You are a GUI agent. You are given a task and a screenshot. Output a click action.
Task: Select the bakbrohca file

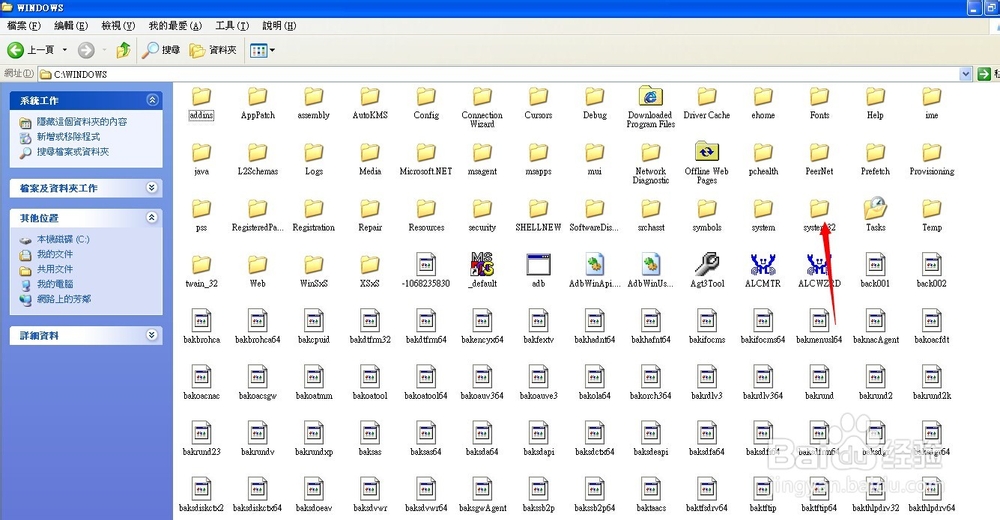pos(201,327)
